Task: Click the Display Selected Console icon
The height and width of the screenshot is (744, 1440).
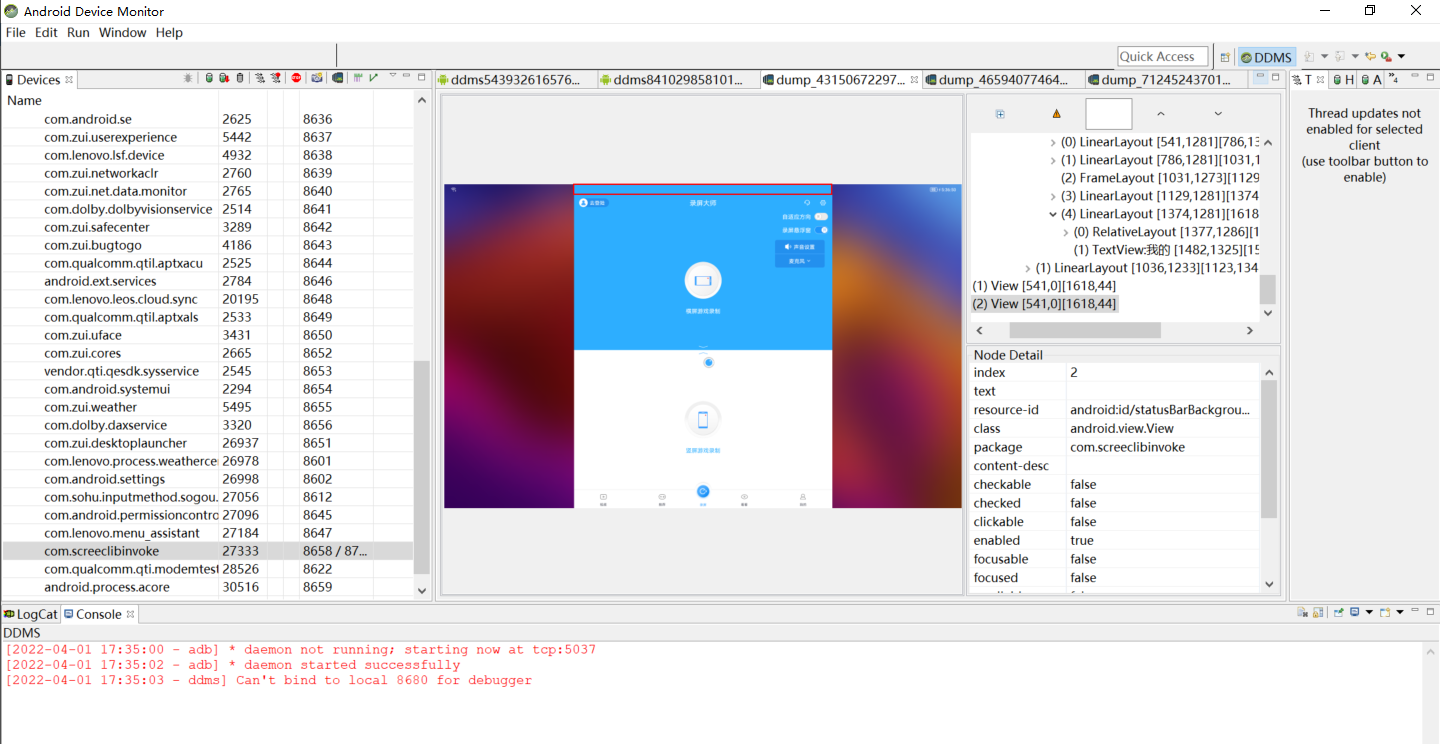Action: coord(1354,612)
